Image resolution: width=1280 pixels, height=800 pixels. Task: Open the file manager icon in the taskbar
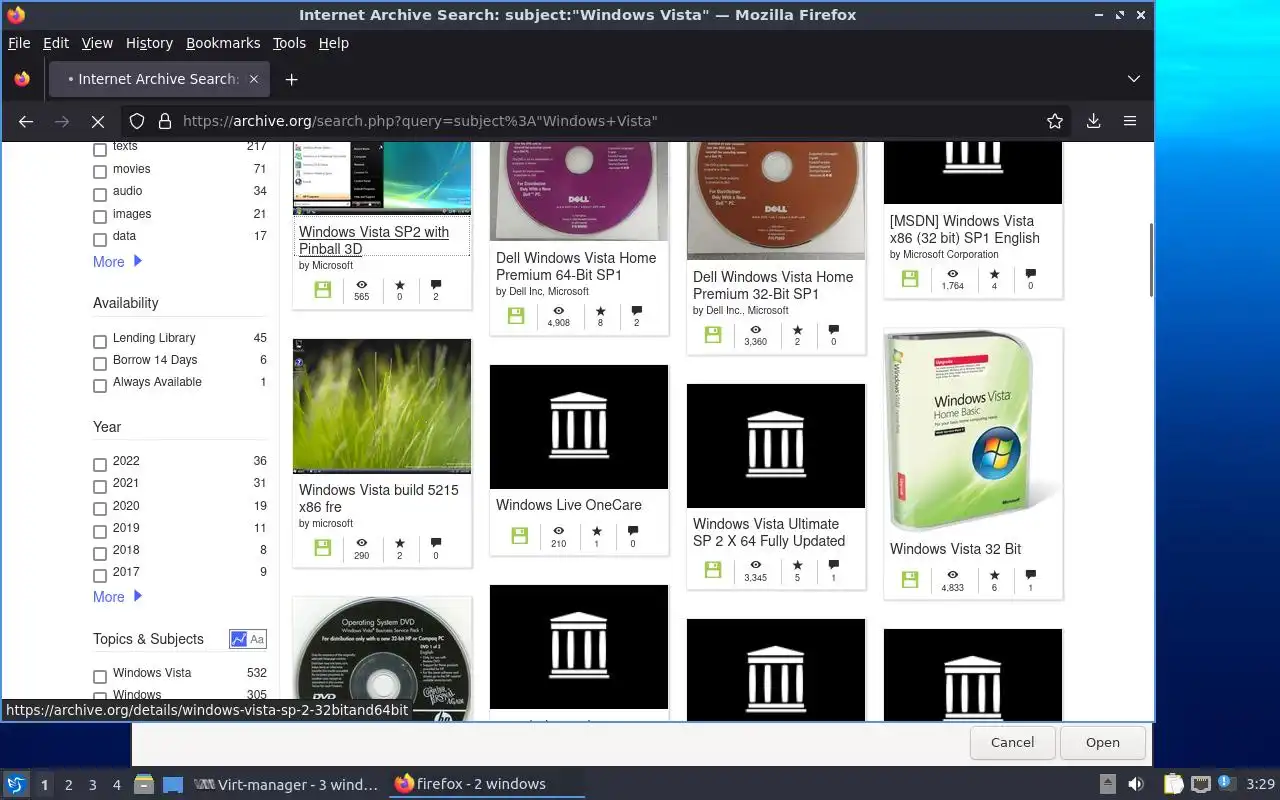[143, 784]
